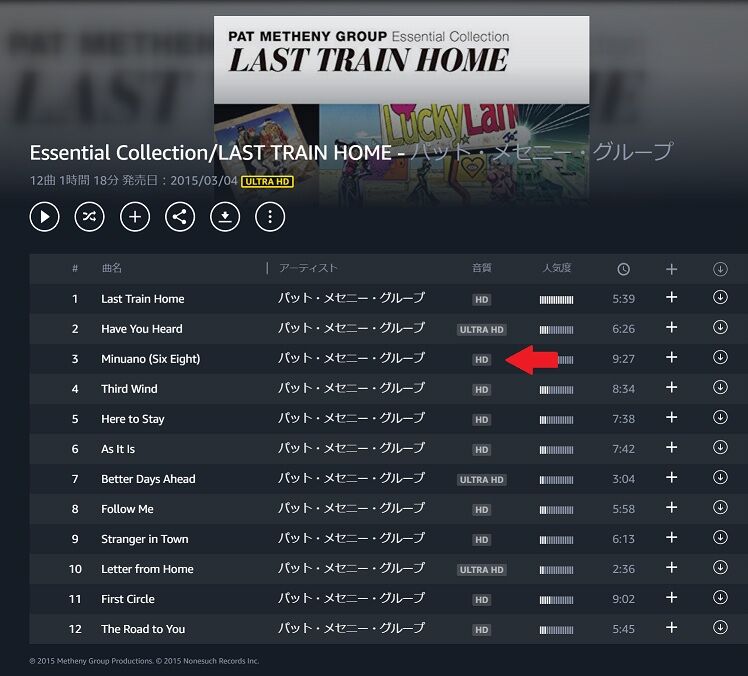Sort by duration clock column header
This screenshot has height=676, width=748.
623,270
